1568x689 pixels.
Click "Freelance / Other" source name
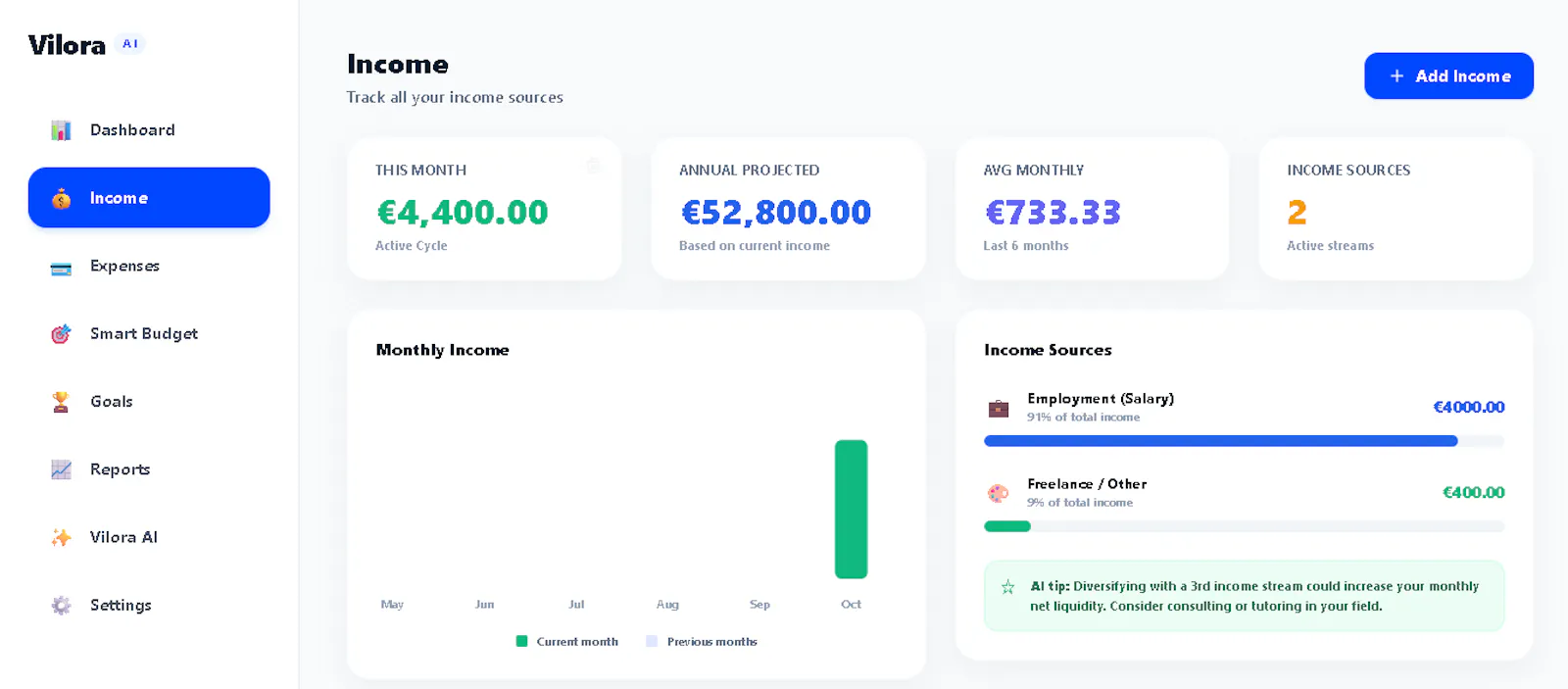click(x=1087, y=484)
